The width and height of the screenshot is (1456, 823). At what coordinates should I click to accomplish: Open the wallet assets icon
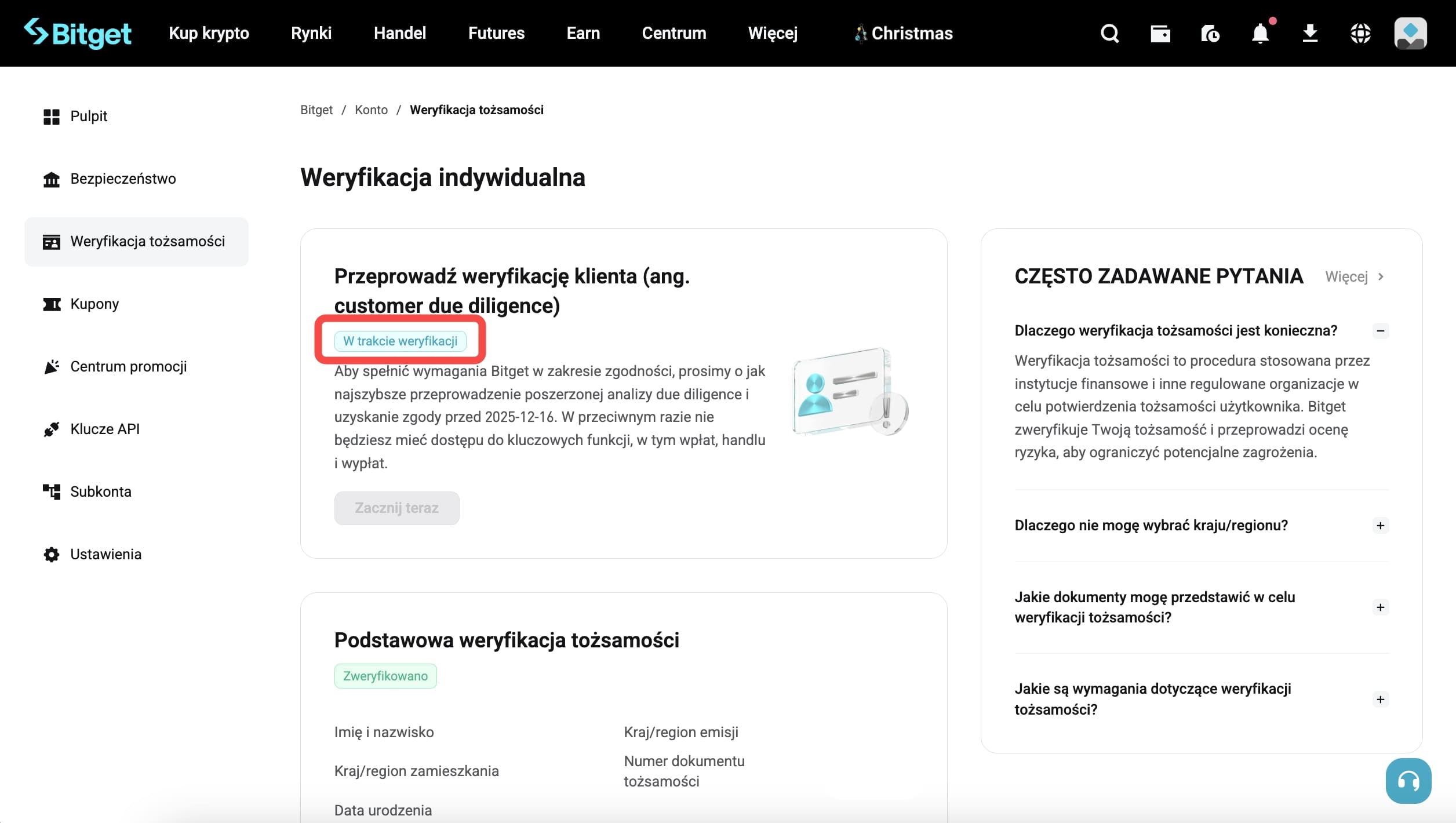tap(1160, 33)
